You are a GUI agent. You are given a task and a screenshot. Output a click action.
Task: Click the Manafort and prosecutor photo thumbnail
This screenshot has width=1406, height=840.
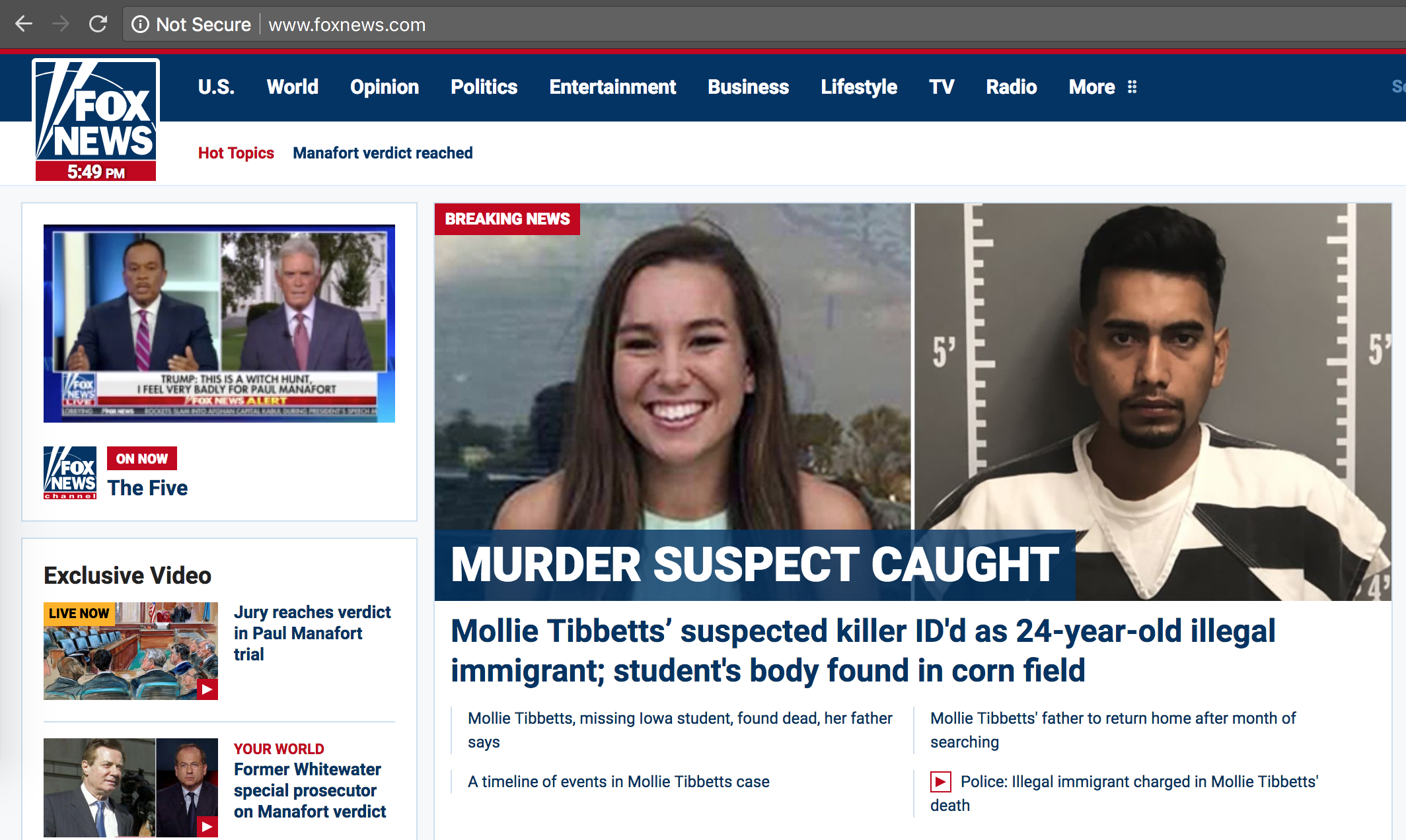click(131, 788)
